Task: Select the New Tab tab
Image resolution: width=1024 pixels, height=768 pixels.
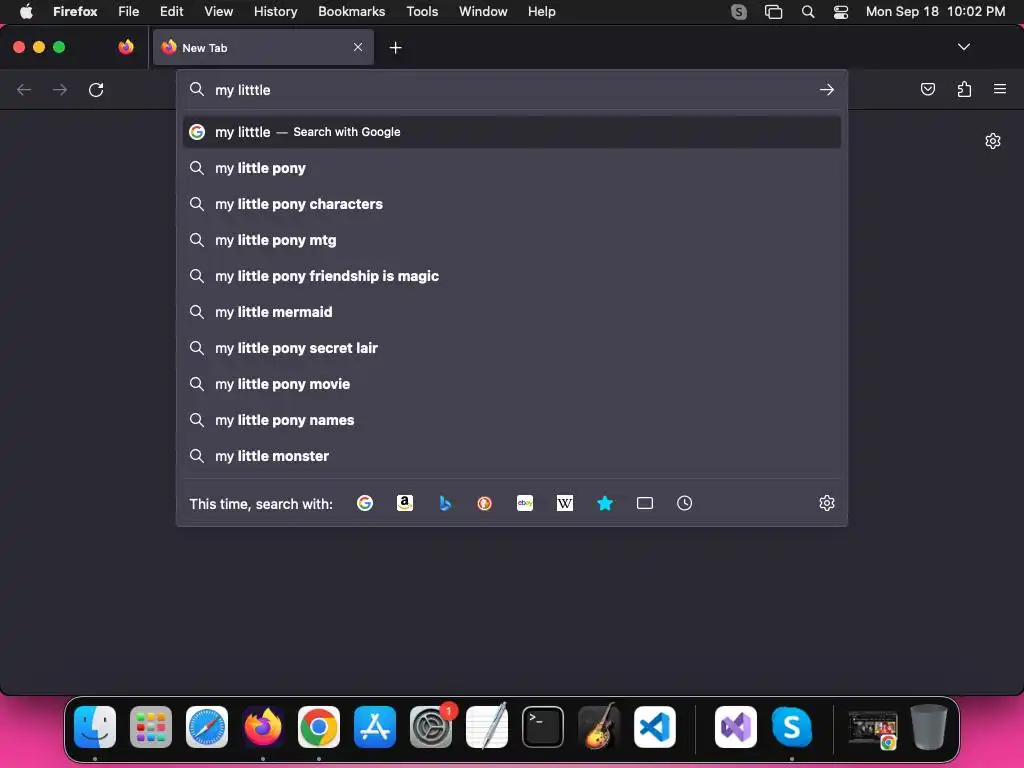Action: click(263, 47)
